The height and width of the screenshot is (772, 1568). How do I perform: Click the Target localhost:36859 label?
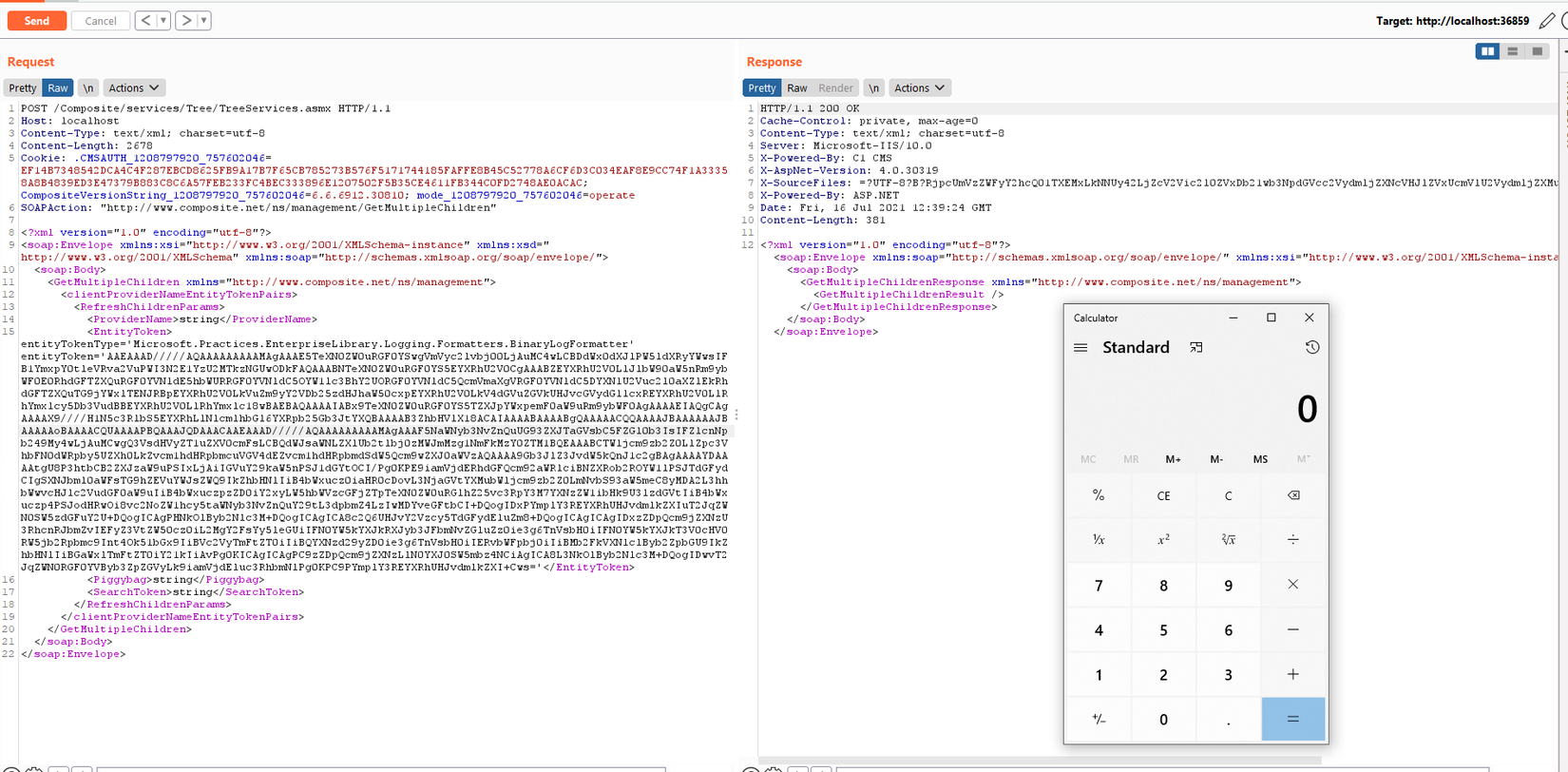click(x=1453, y=21)
